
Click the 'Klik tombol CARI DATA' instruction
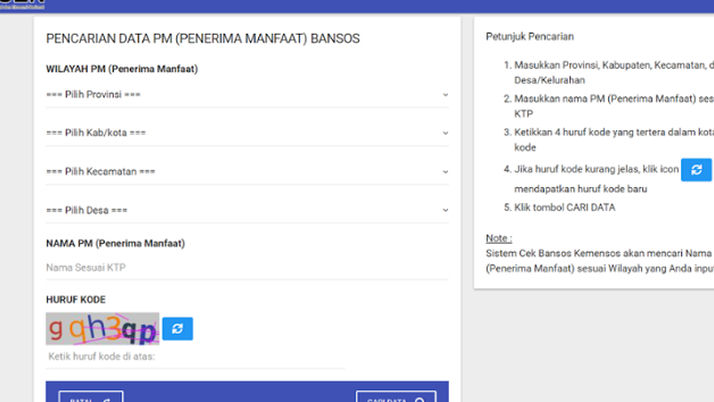point(565,208)
